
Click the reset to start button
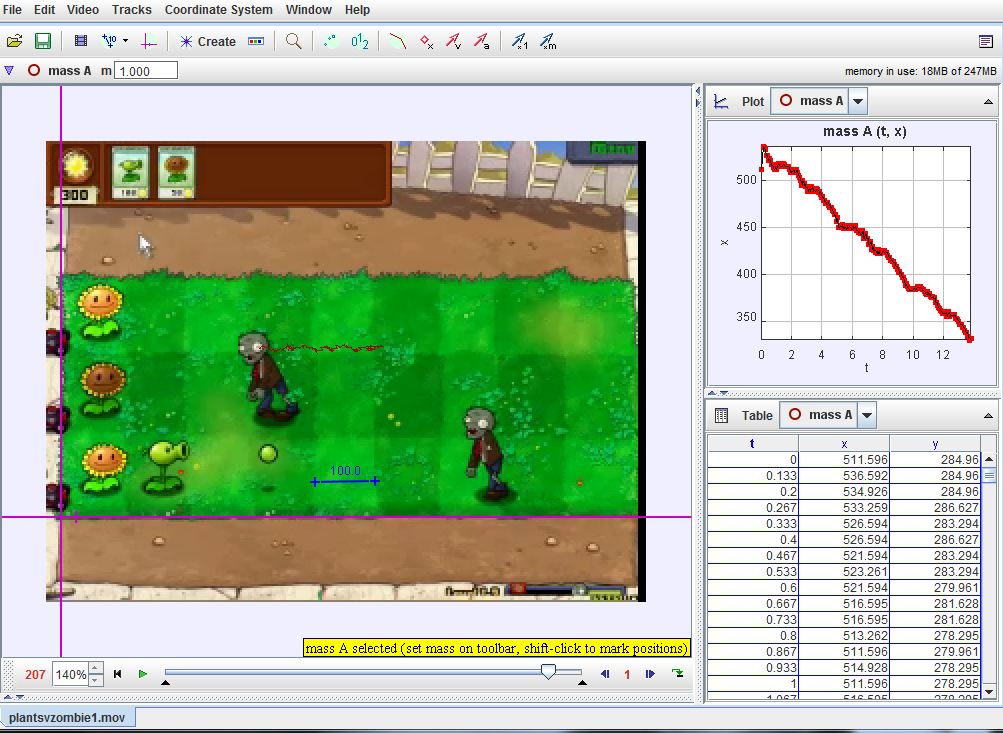click(x=118, y=674)
